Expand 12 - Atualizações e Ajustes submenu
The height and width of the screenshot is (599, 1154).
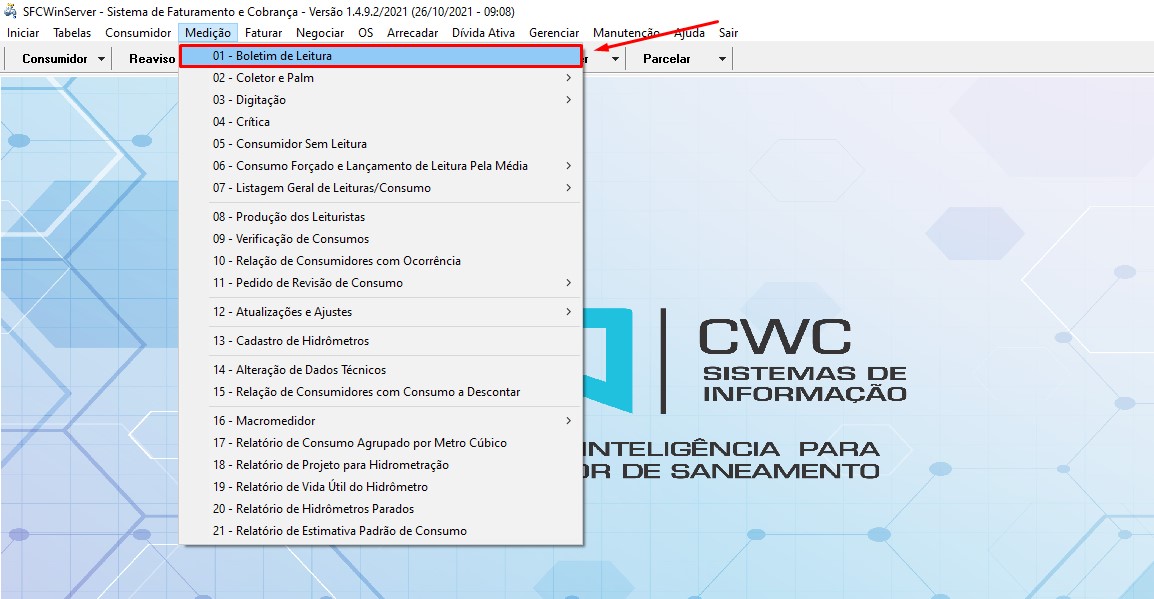[x=380, y=312]
